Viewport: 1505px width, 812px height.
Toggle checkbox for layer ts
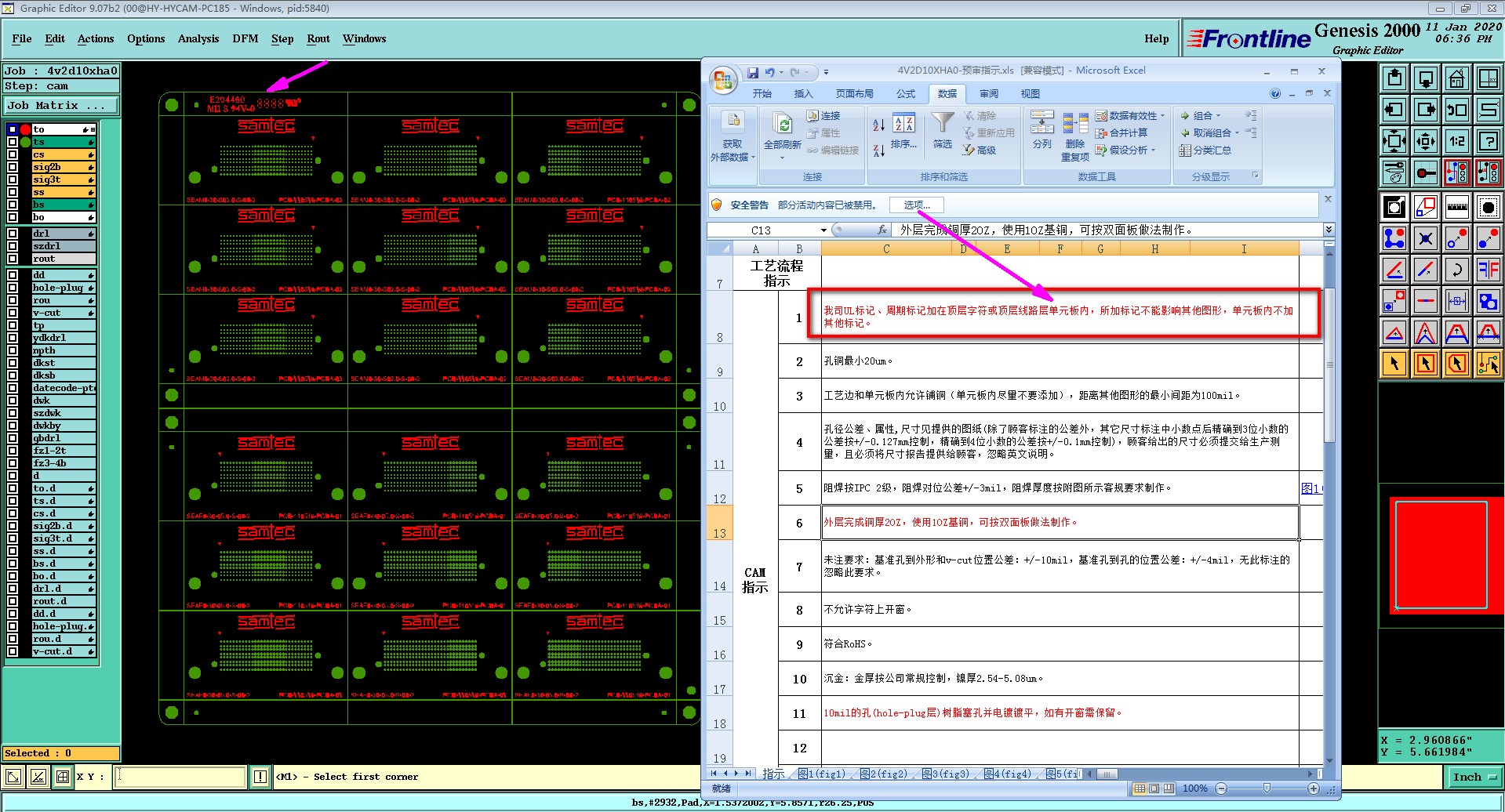pos(13,142)
